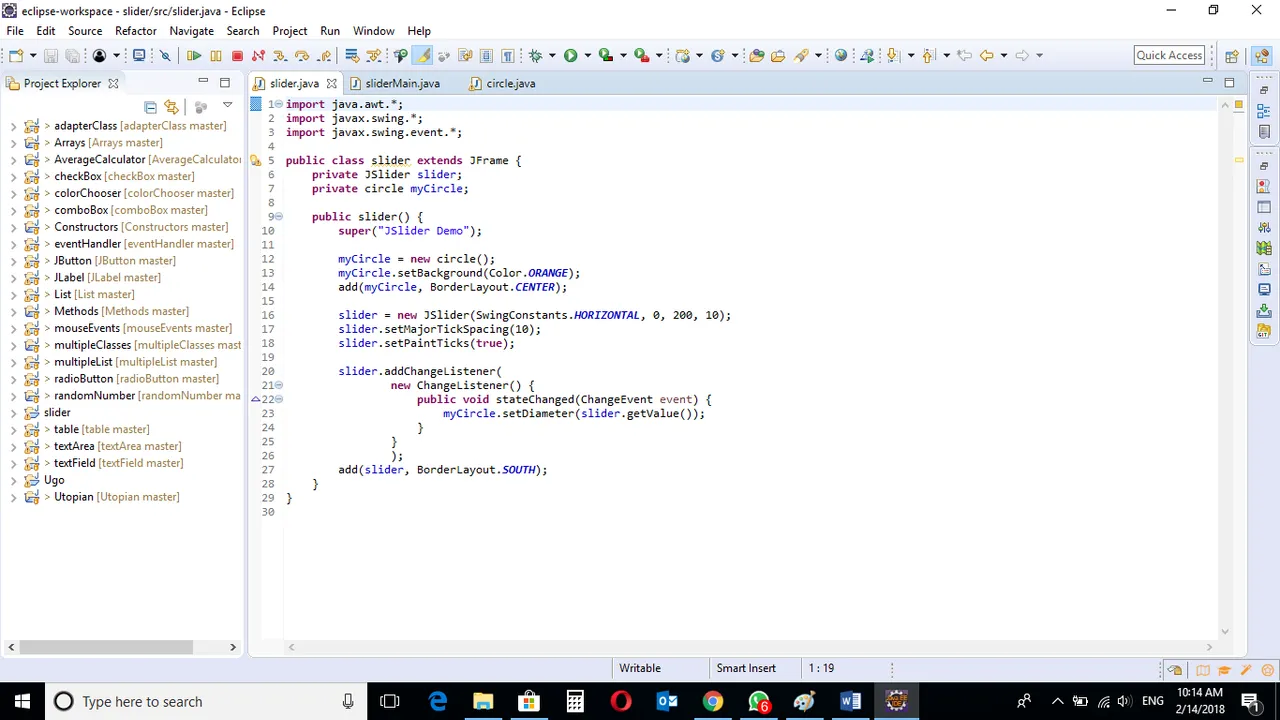
Task: Click the Next Annotation toolbar icon
Action: pyautogui.click(x=893, y=56)
